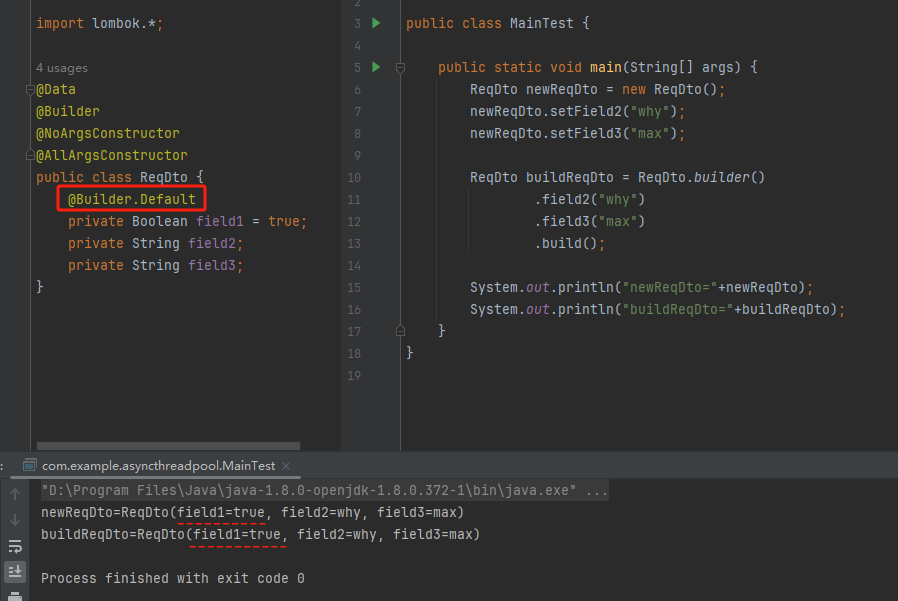
Task: Click the newReqDto.setField3("max") statement
Action: point(577,133)
